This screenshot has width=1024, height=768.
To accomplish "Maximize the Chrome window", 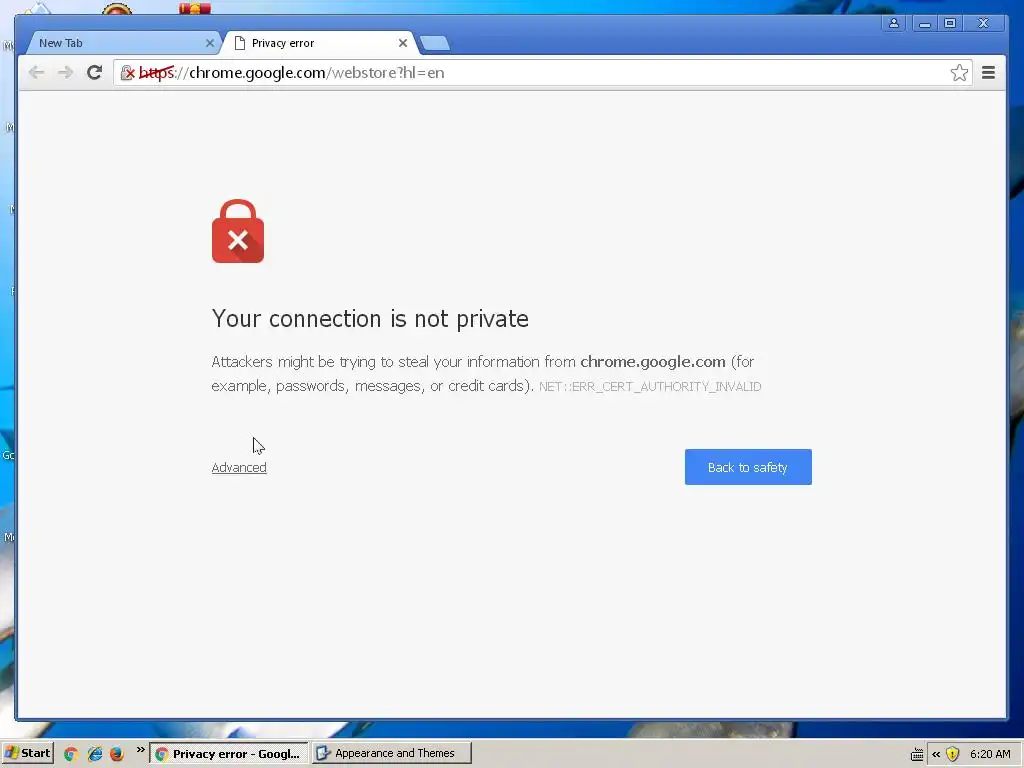I will [950, 24].
